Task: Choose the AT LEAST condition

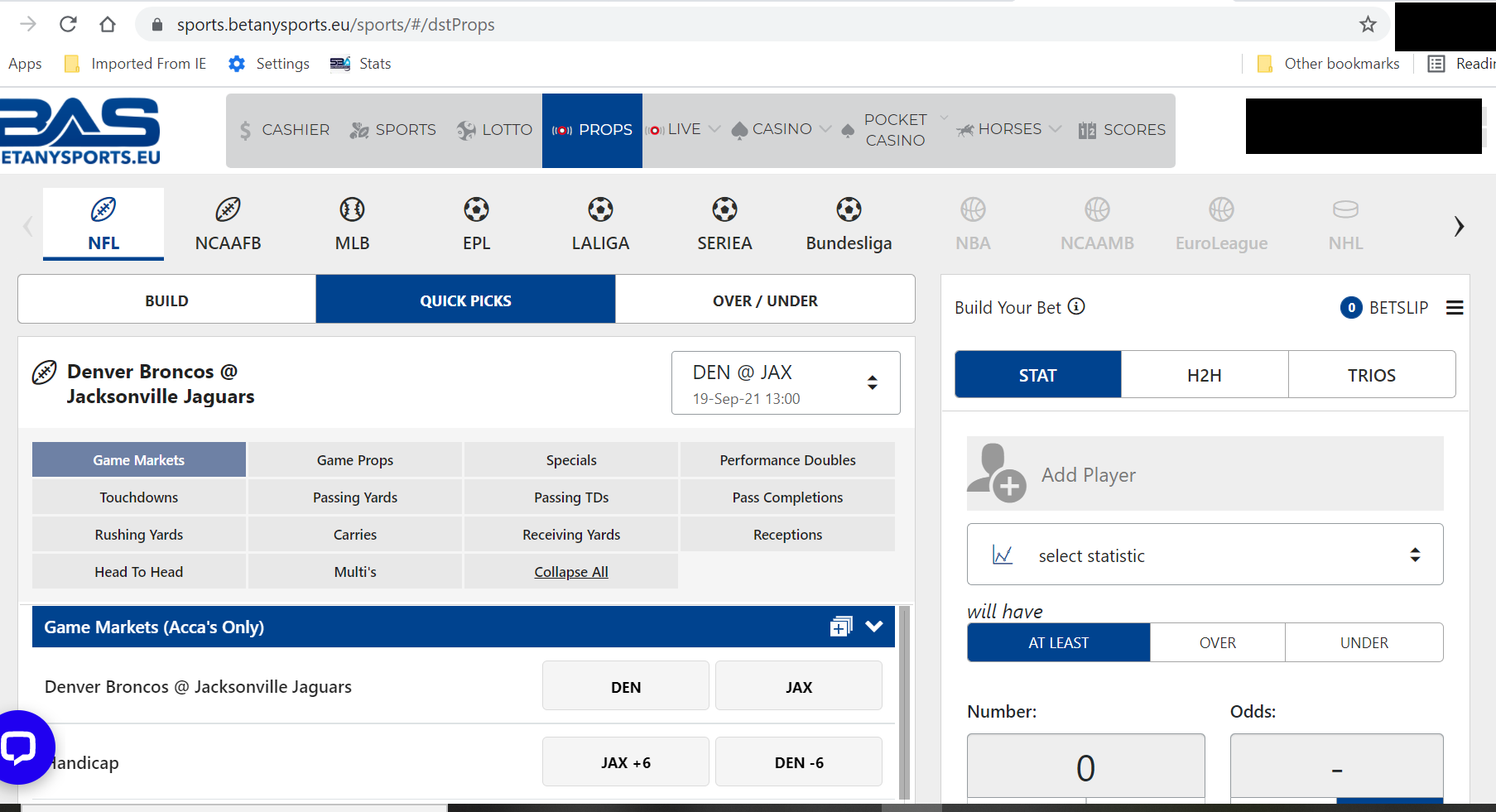Action: tap(1059, 643)
